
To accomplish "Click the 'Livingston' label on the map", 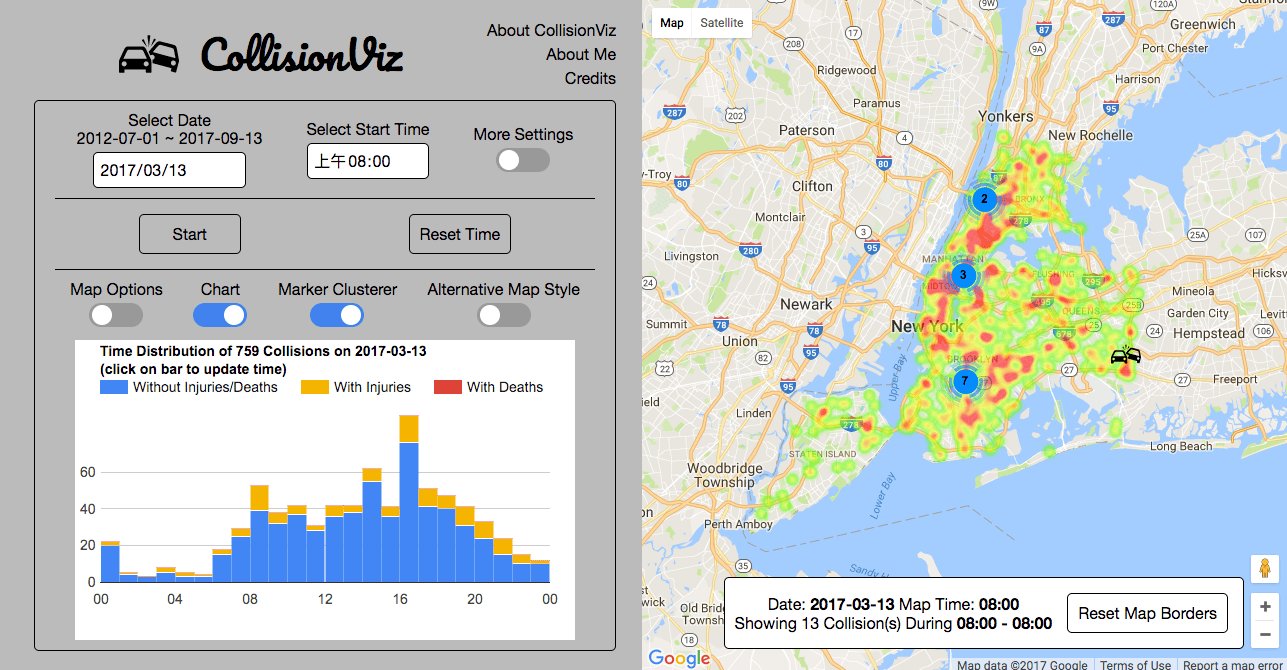I will [691, 257].
